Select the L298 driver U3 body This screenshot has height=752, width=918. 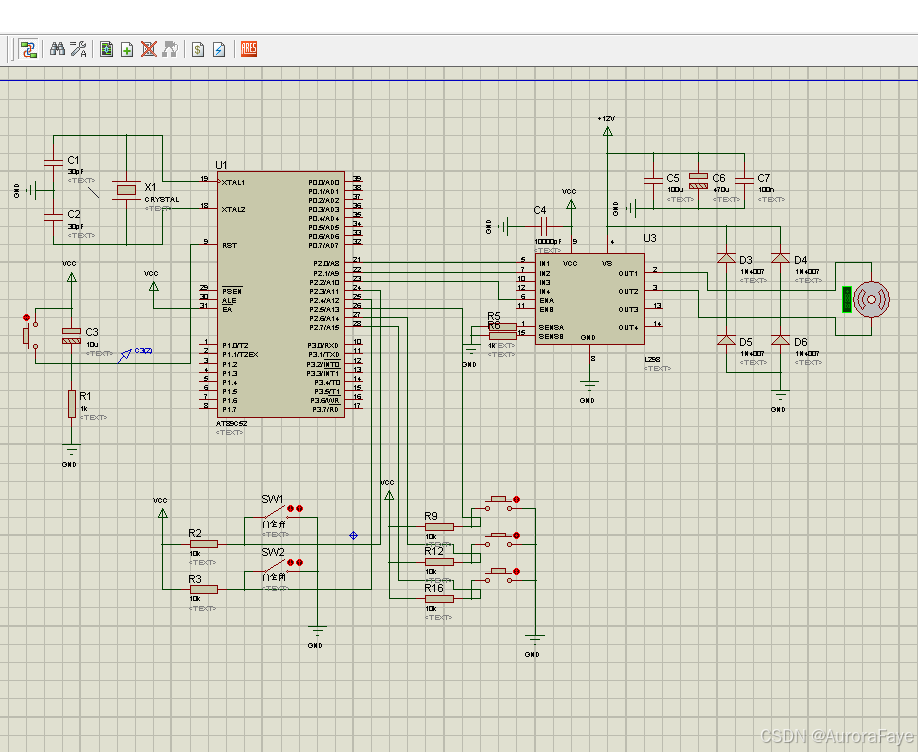[590, 299]
